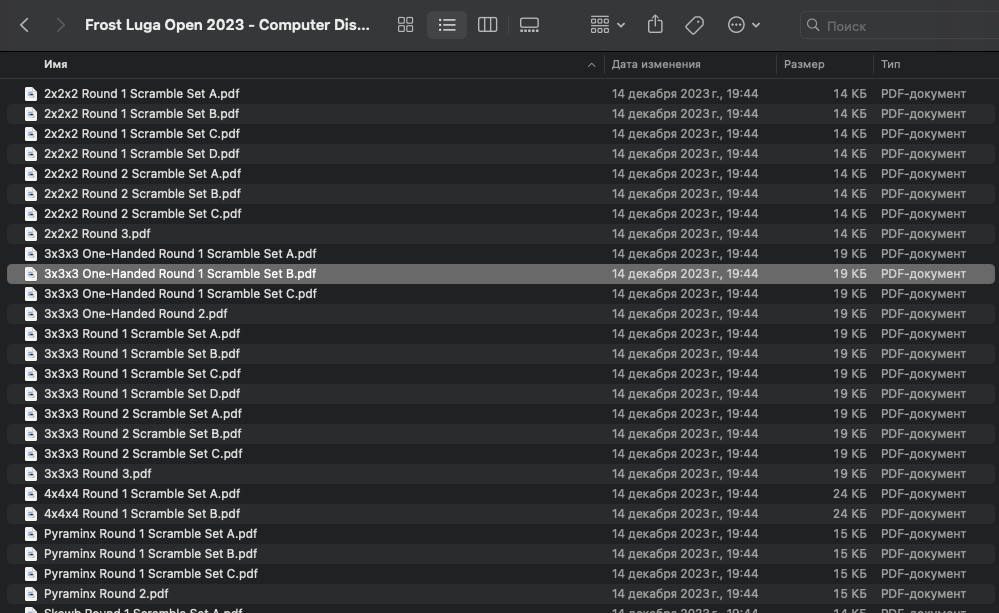Image resolution: width=999 pixels, height=613 pixels.
Task: Toggle the sort order chevron in Имя header
Action: 592,64
